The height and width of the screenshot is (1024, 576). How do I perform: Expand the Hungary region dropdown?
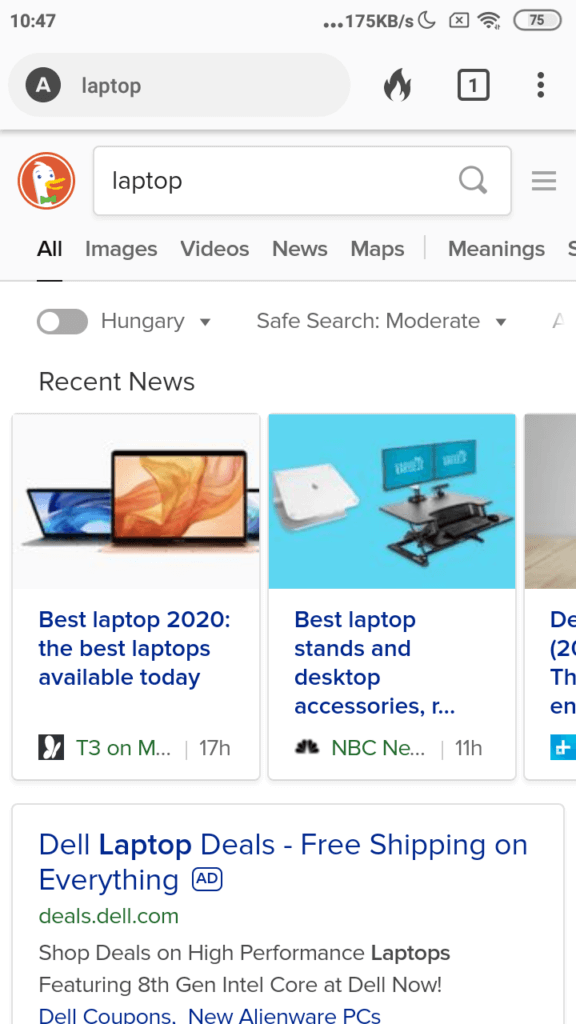tap(156, 321)
